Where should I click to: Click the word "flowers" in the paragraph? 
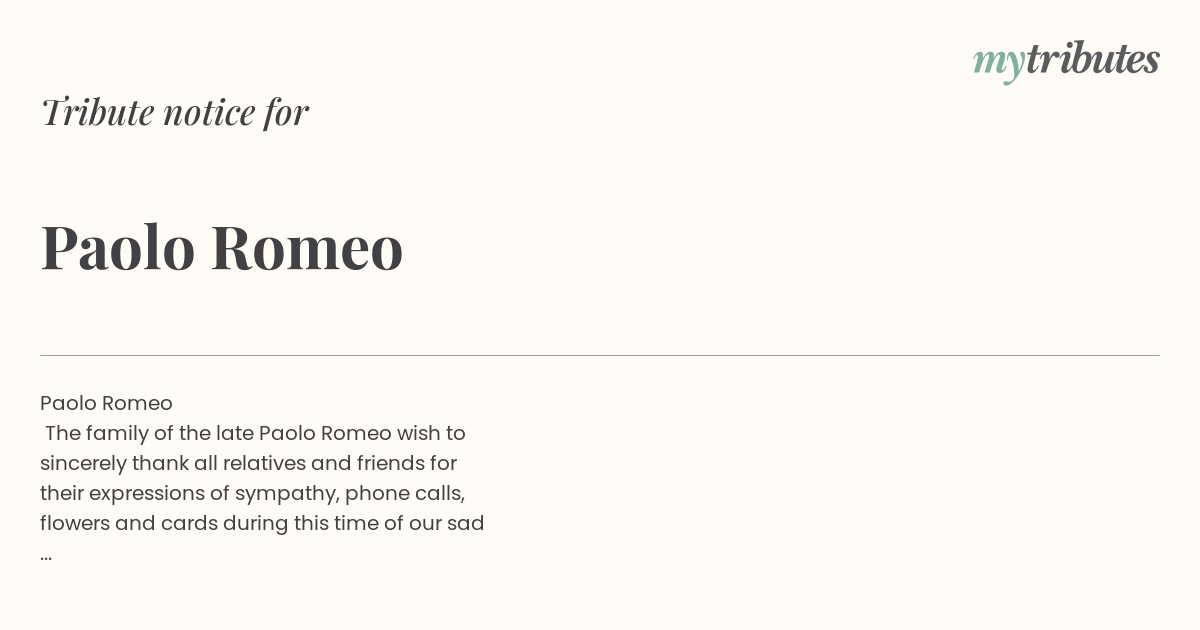pyautogui.click(x=75, y=523)
